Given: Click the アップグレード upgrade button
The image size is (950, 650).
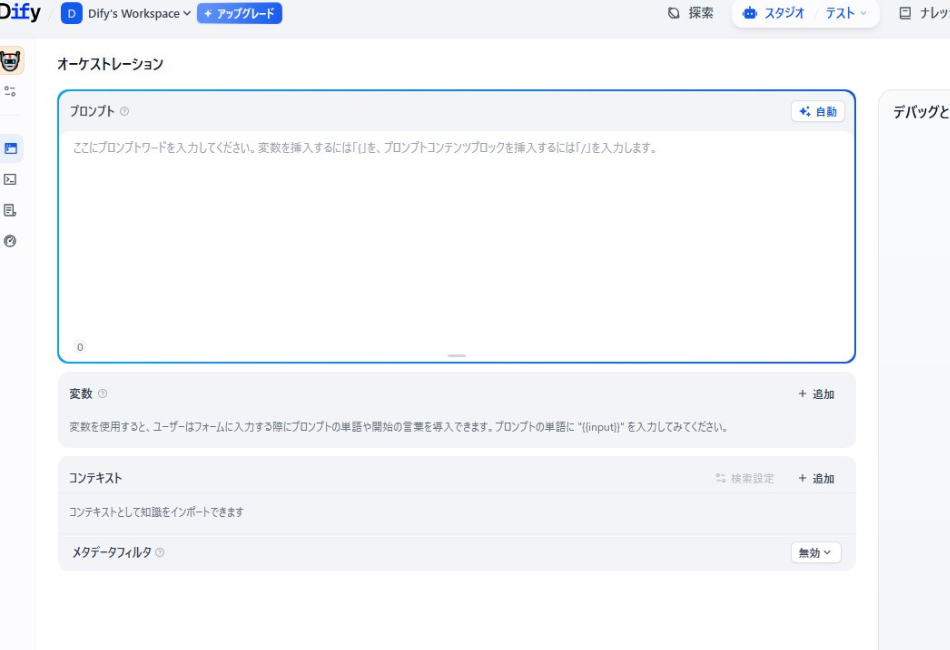Looking at the screenshot, I should click(x=240, y=14).
